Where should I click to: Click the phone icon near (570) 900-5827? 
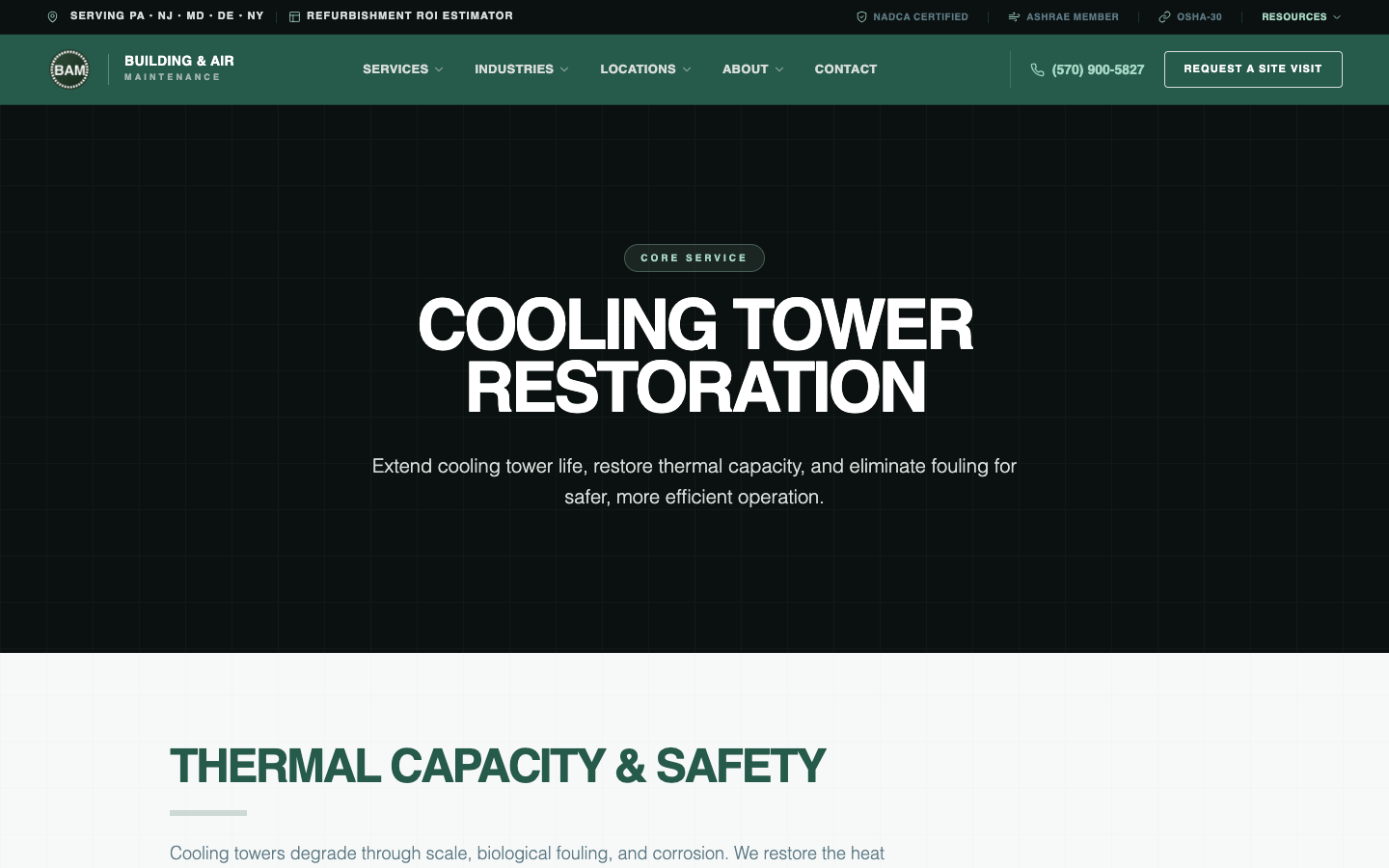(1037, 69)
